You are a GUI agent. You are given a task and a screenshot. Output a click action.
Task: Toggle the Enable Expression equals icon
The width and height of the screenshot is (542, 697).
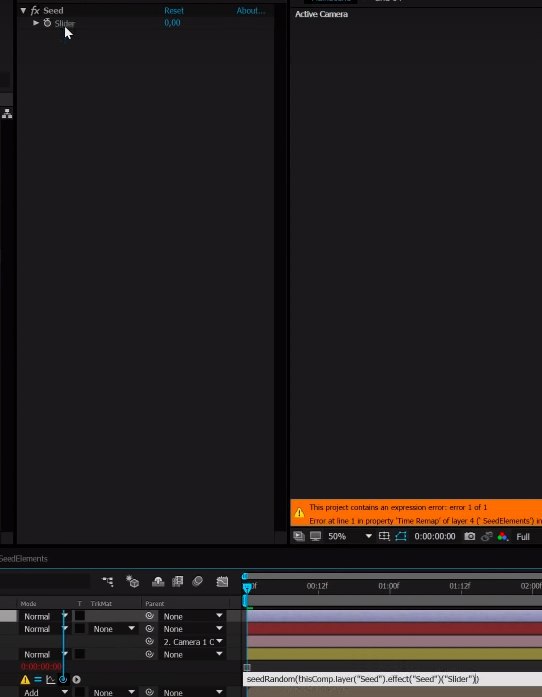(x=38, y=679)
